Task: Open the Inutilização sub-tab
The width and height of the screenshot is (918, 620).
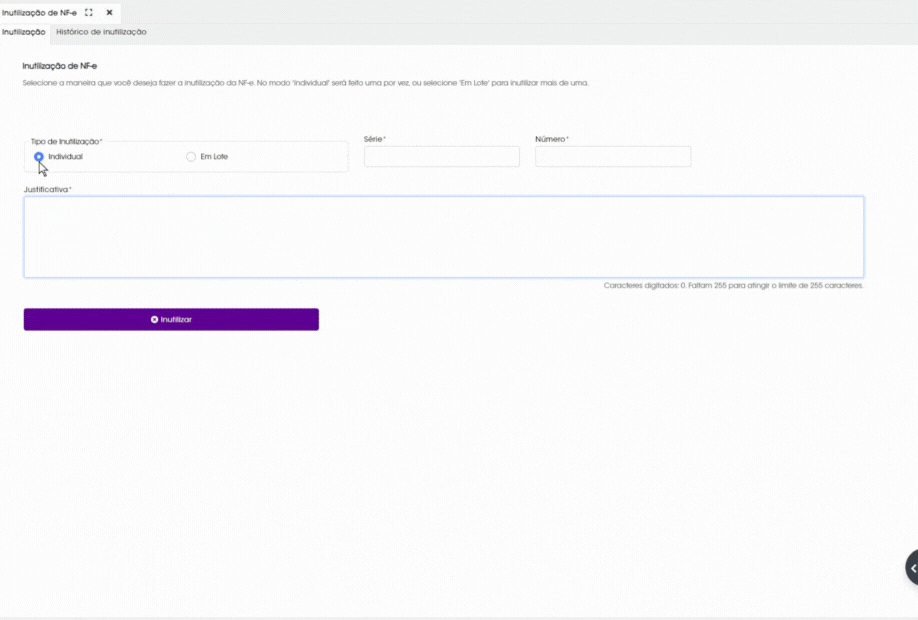Action: (23, 32)
